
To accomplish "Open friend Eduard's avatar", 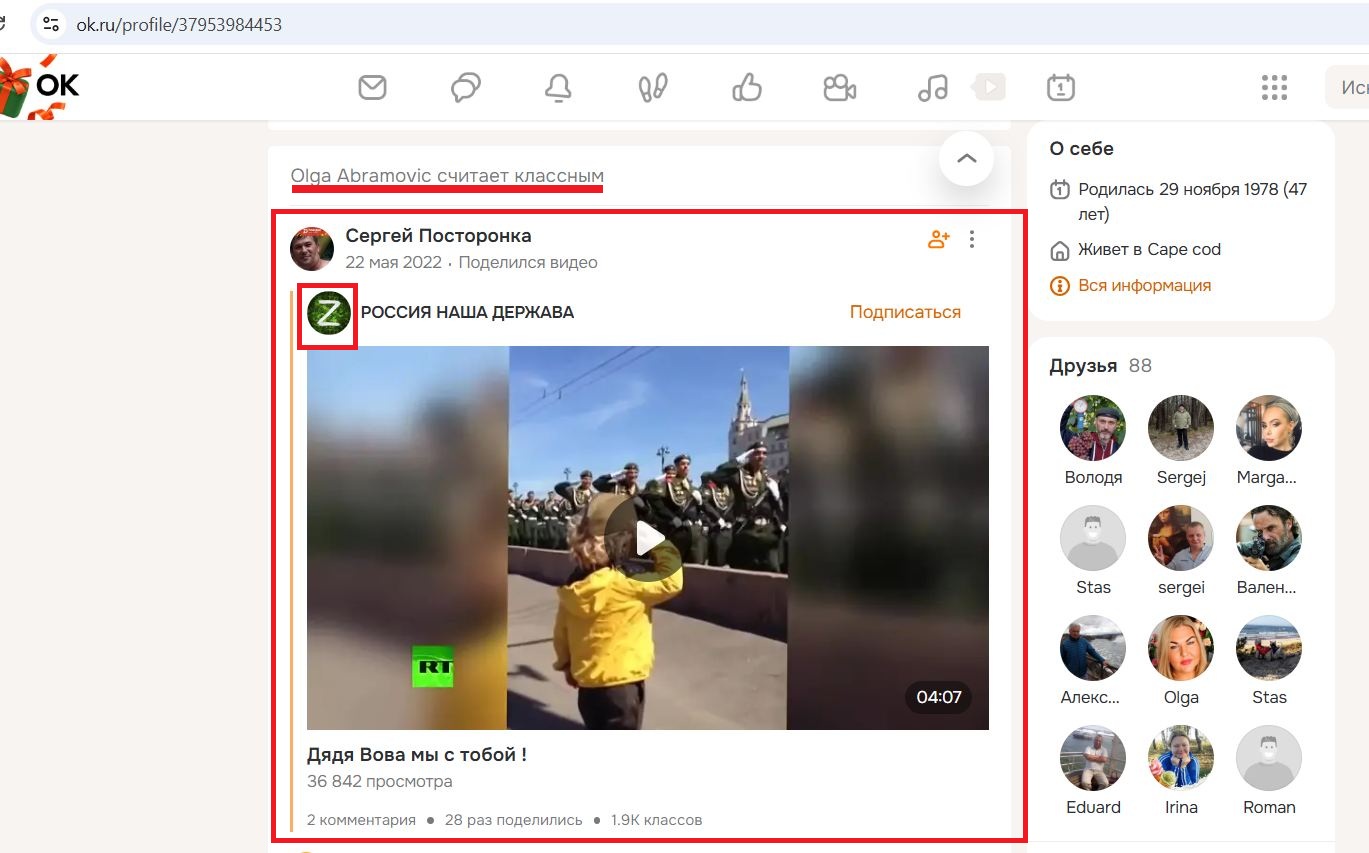I will point(1093,758).
